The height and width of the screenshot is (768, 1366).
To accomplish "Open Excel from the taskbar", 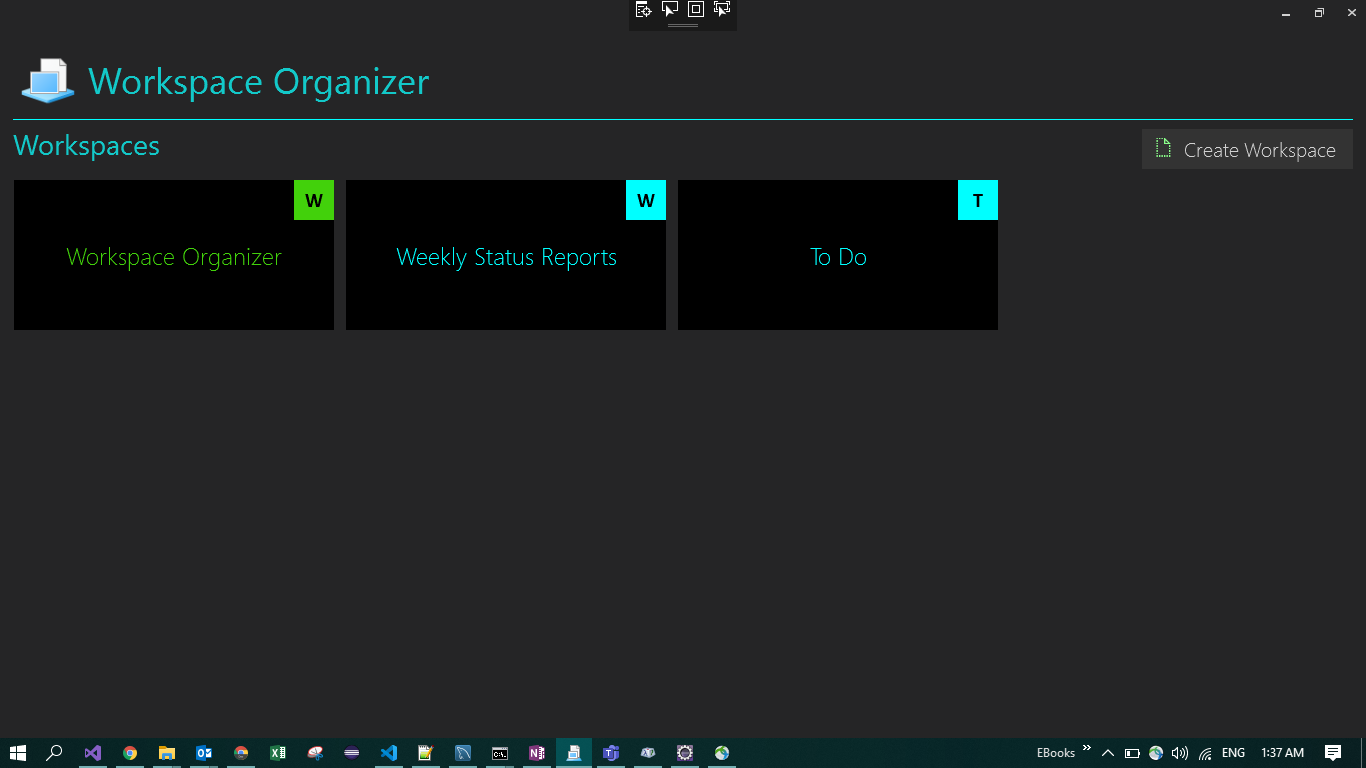I will (x=278, y=753).
